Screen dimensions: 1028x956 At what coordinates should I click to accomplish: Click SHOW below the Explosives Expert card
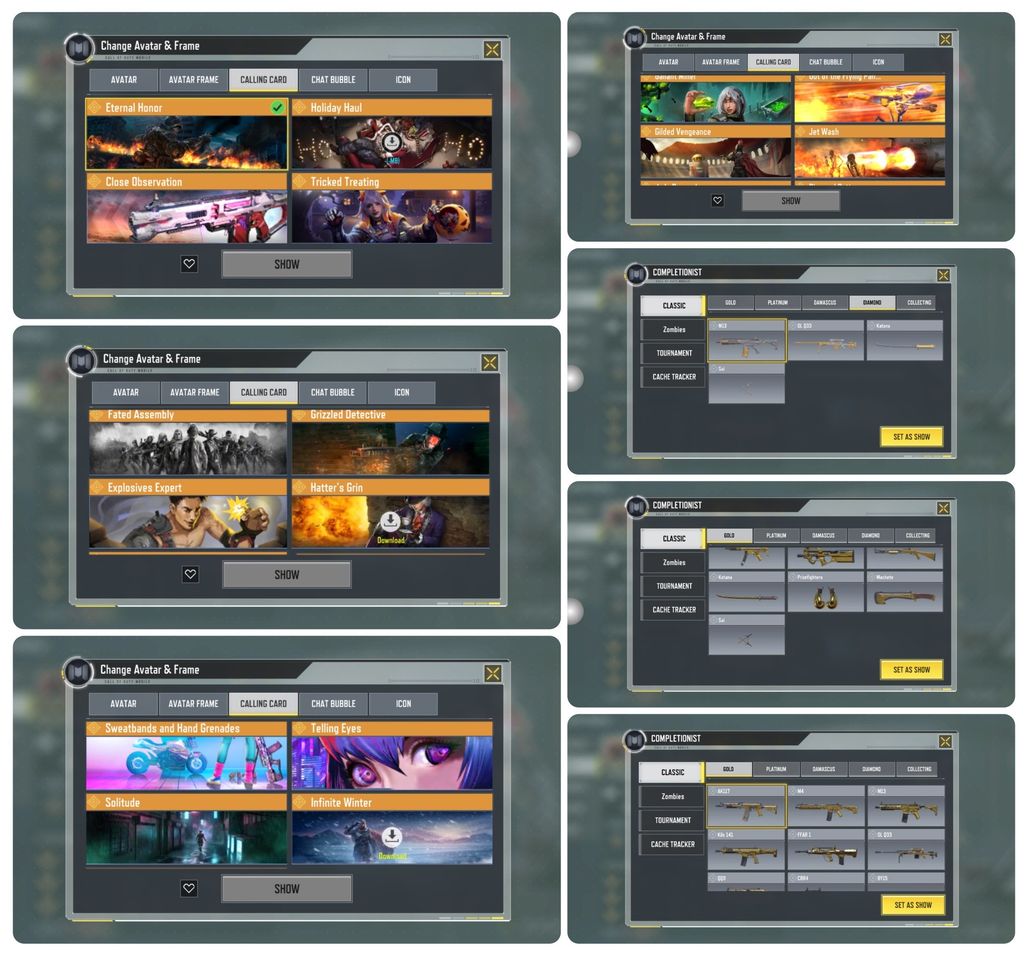point(287,575)
